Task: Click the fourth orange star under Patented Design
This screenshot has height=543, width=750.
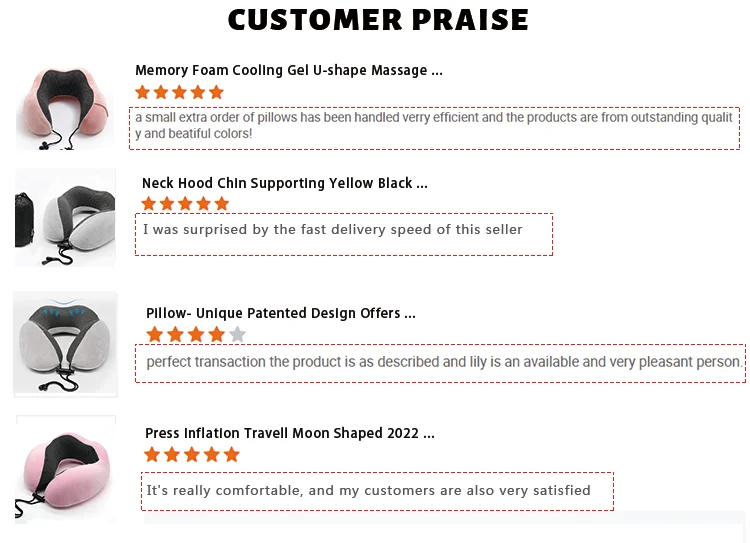Action: [x=217, y=334]
